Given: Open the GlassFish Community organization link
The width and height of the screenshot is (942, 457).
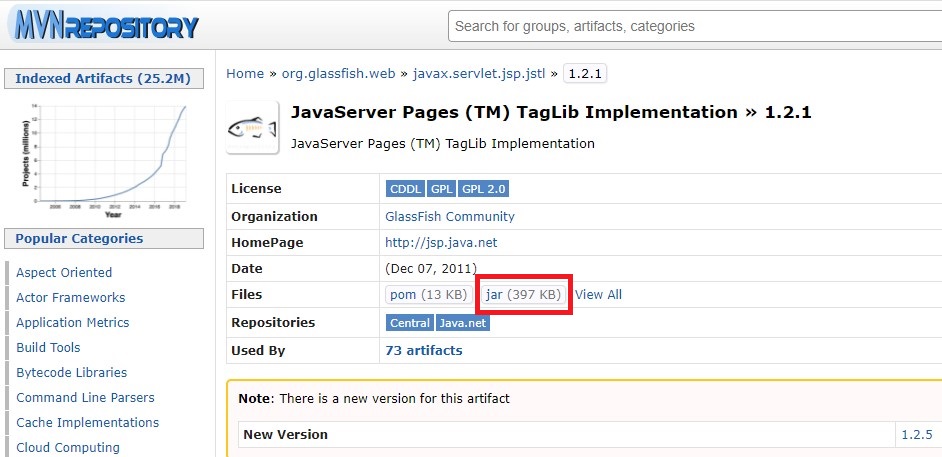Looking at the screenshot, I should 450,217.
